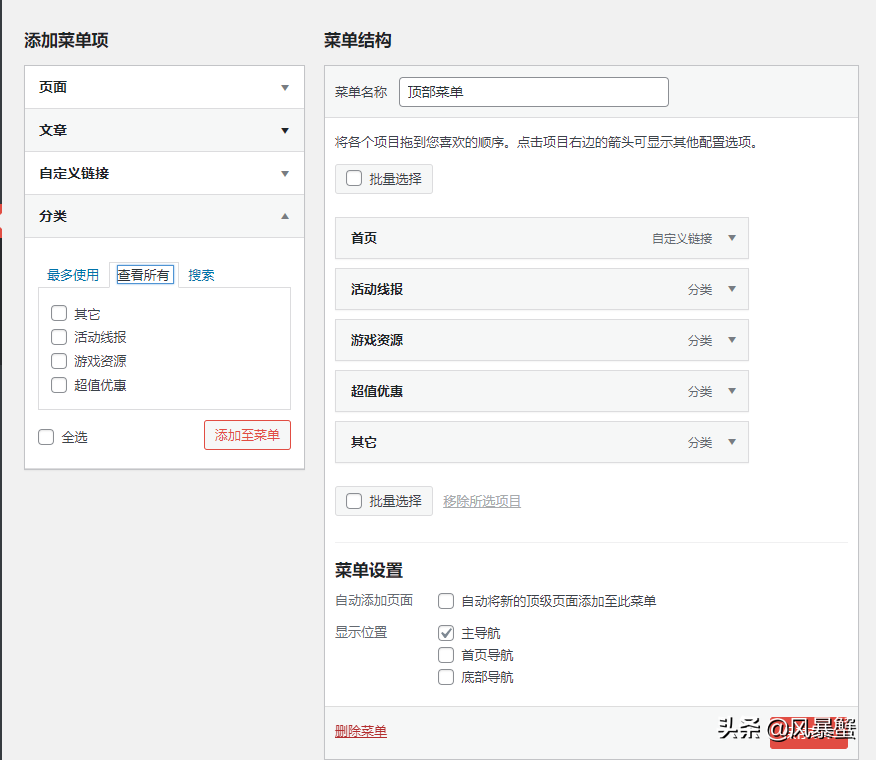The image size is (876, 760).
Task: Select the 其它 menu item bar
Action: [x=541, y=442]
